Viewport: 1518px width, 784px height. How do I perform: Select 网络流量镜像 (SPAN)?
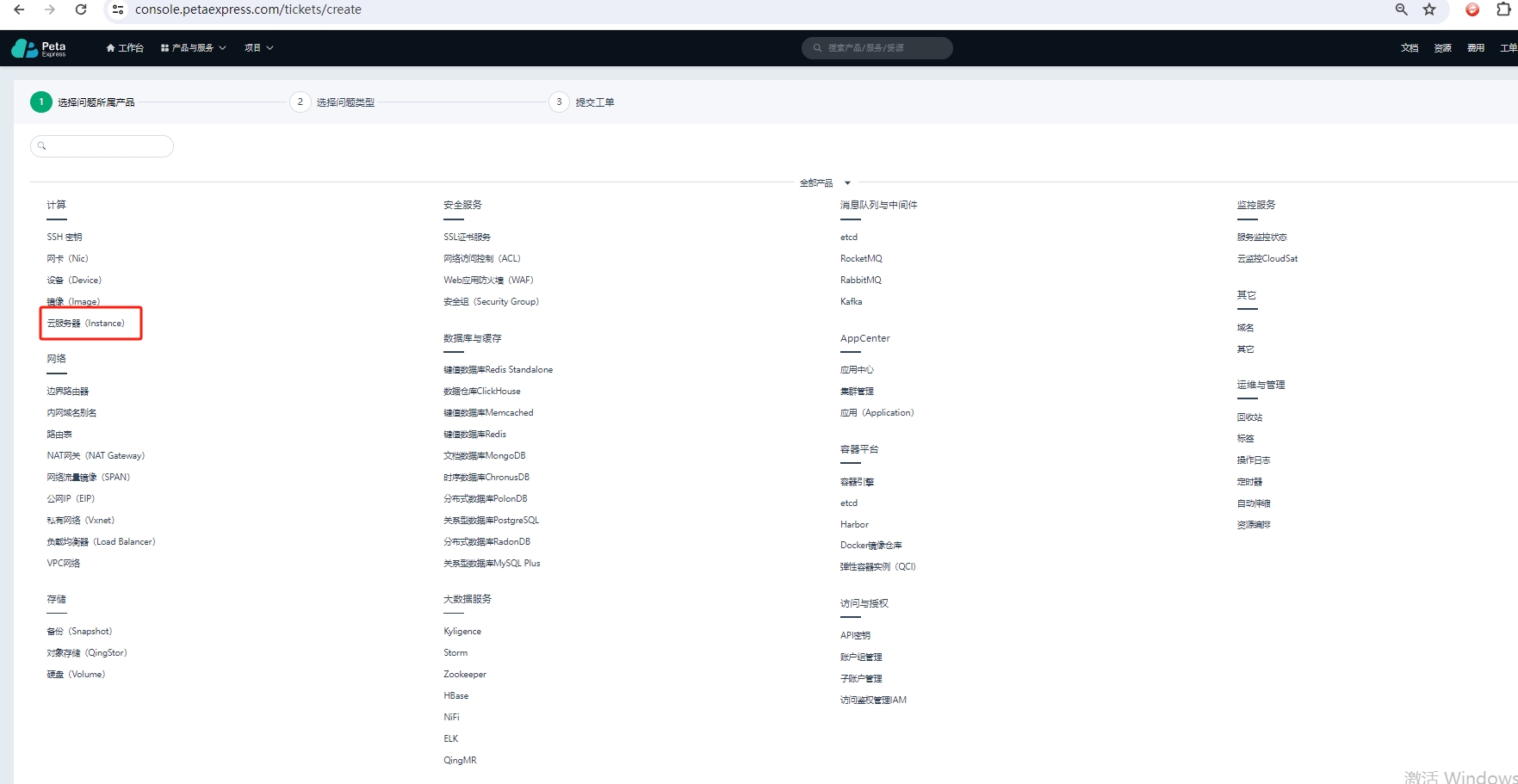point(89,477)
